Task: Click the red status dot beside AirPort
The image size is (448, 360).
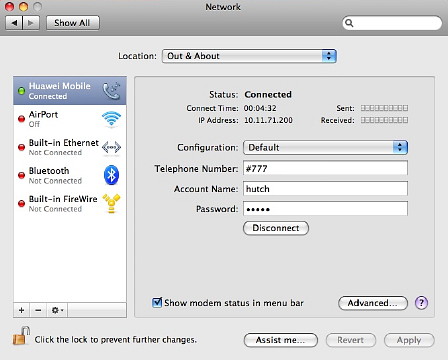Action: click(x=21, y=119)
